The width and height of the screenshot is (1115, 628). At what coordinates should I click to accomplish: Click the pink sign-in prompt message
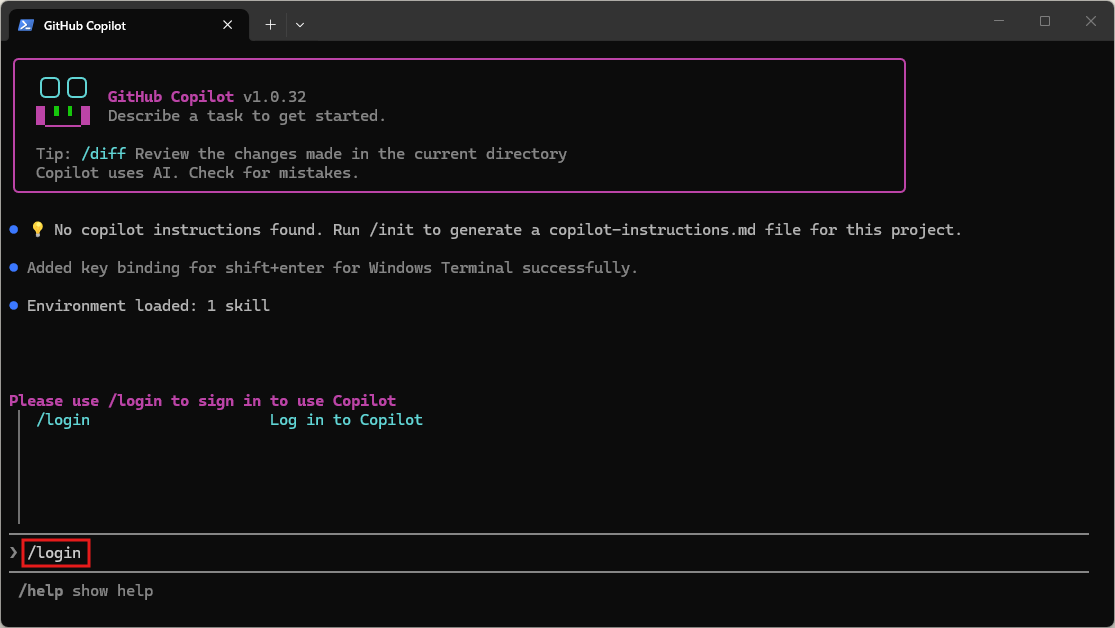[x=202, y=401]
